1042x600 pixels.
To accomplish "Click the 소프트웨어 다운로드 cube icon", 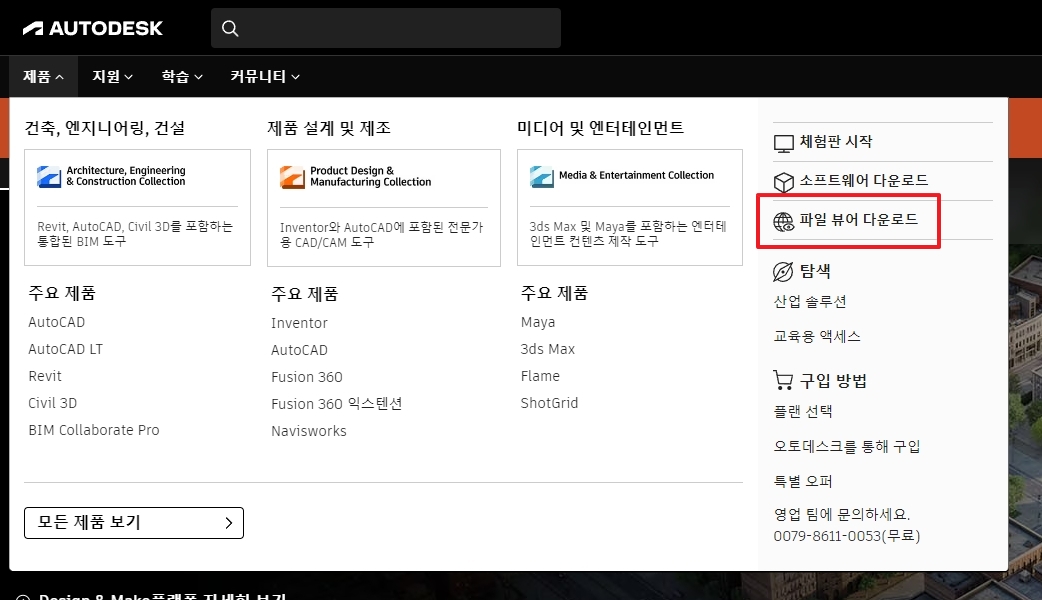I will tap(783, 182).
